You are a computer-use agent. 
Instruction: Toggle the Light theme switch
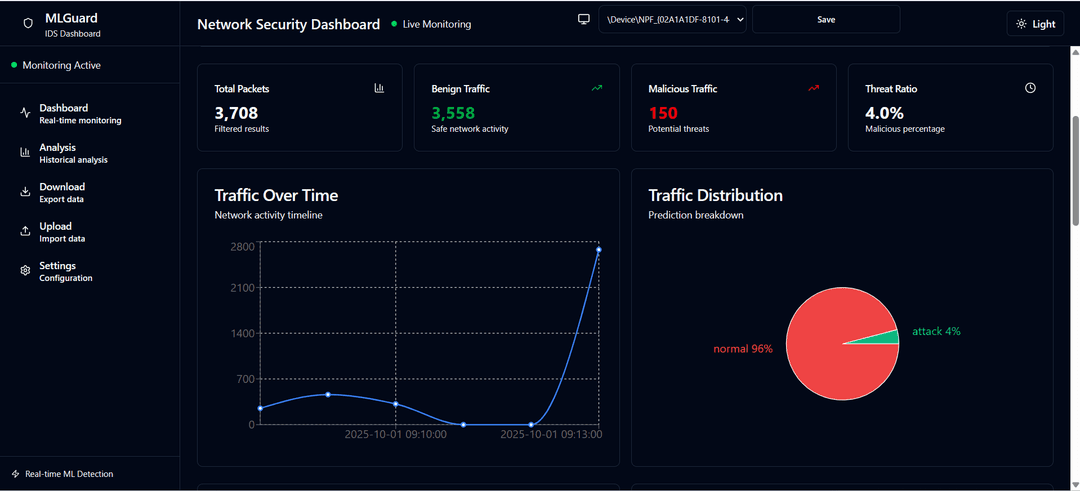1035,24
